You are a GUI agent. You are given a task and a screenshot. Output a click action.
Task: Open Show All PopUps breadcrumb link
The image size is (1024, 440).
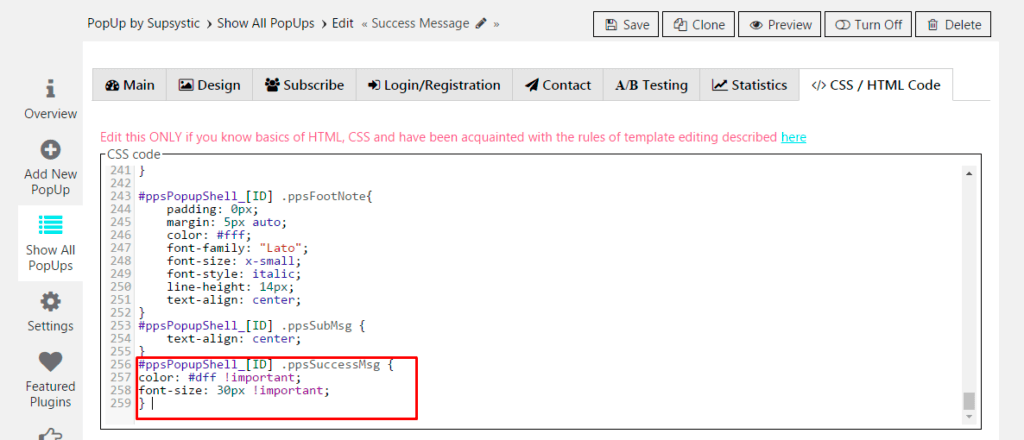point(265,24)
